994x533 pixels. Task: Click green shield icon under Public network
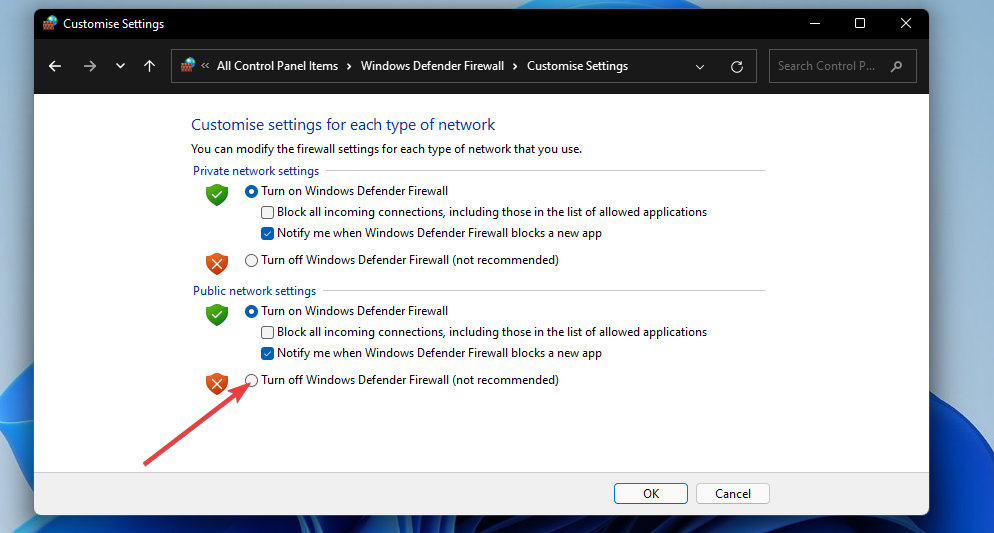[217, 314]
